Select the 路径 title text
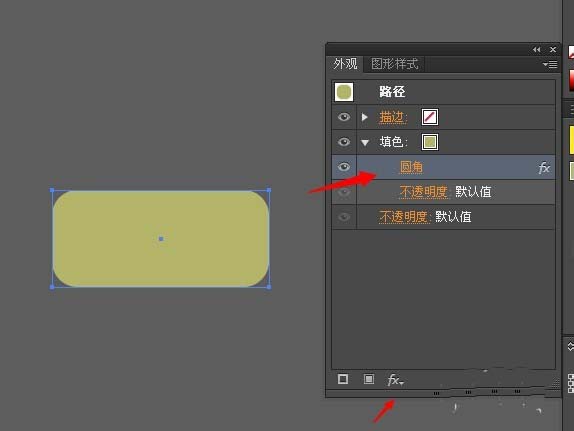The image size is (574, 431). [392, 92]
